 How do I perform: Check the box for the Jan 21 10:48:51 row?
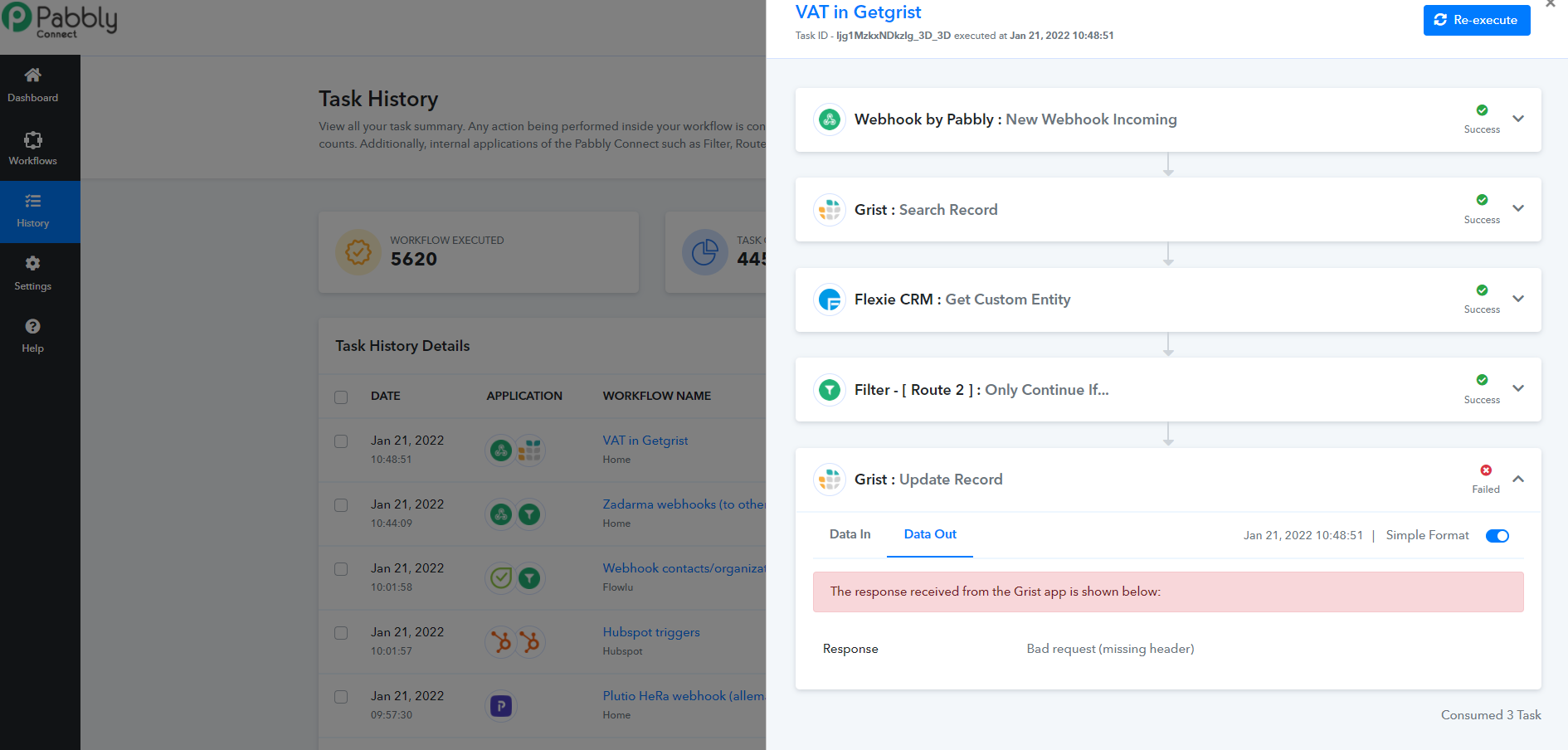(x=341, y=441)
